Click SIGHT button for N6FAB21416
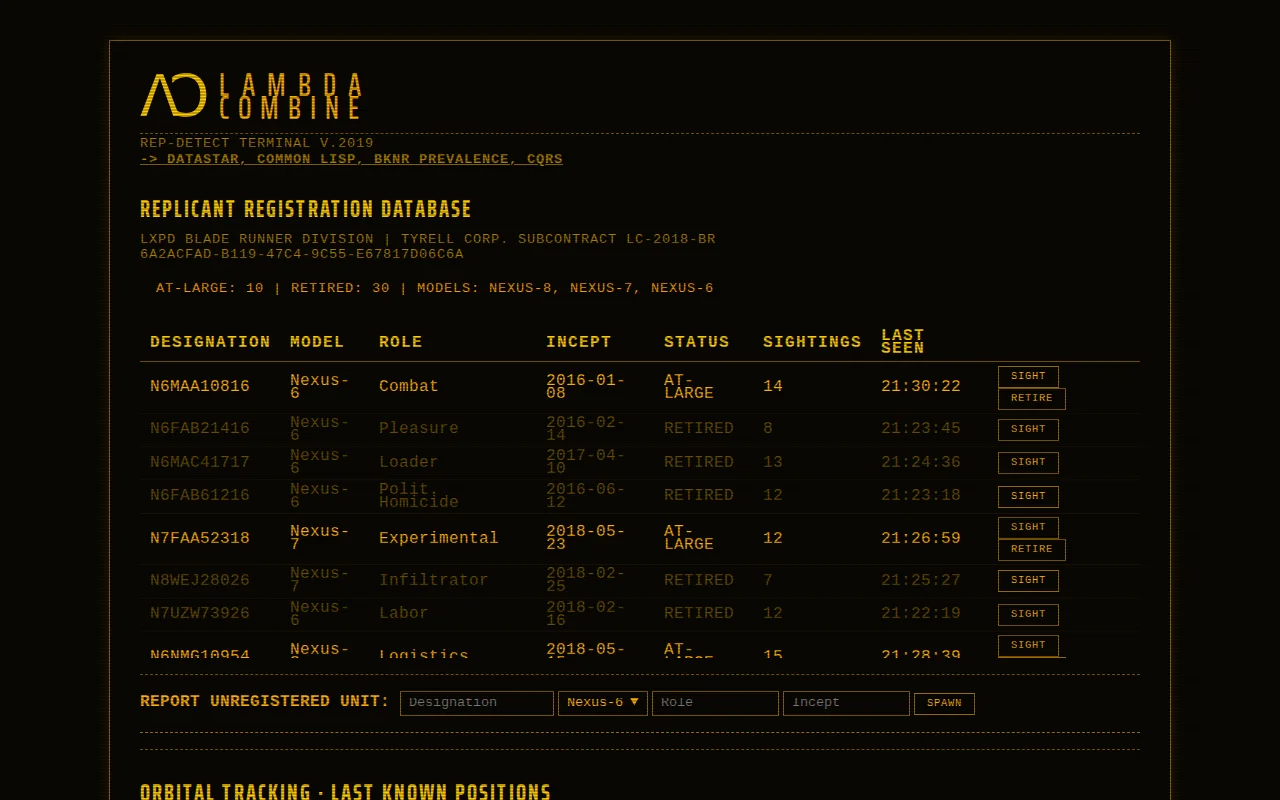1280x800 pixels. 1028,430
